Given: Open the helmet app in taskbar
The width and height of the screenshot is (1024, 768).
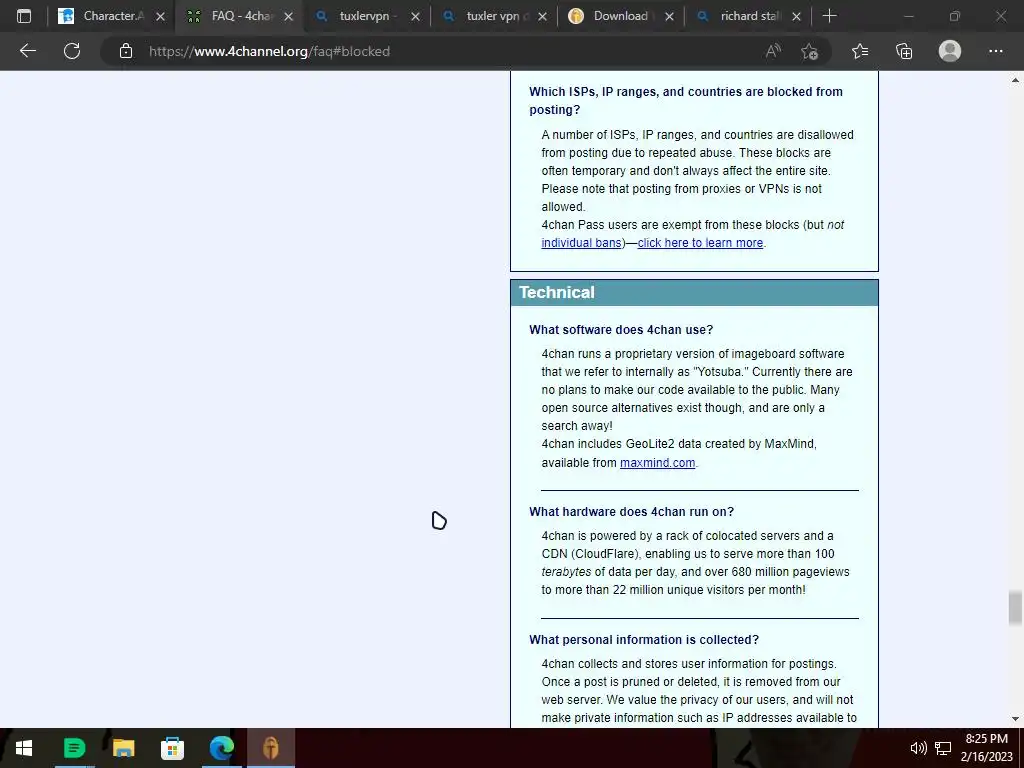Looking at the screenshot, I should pos(271,748).
